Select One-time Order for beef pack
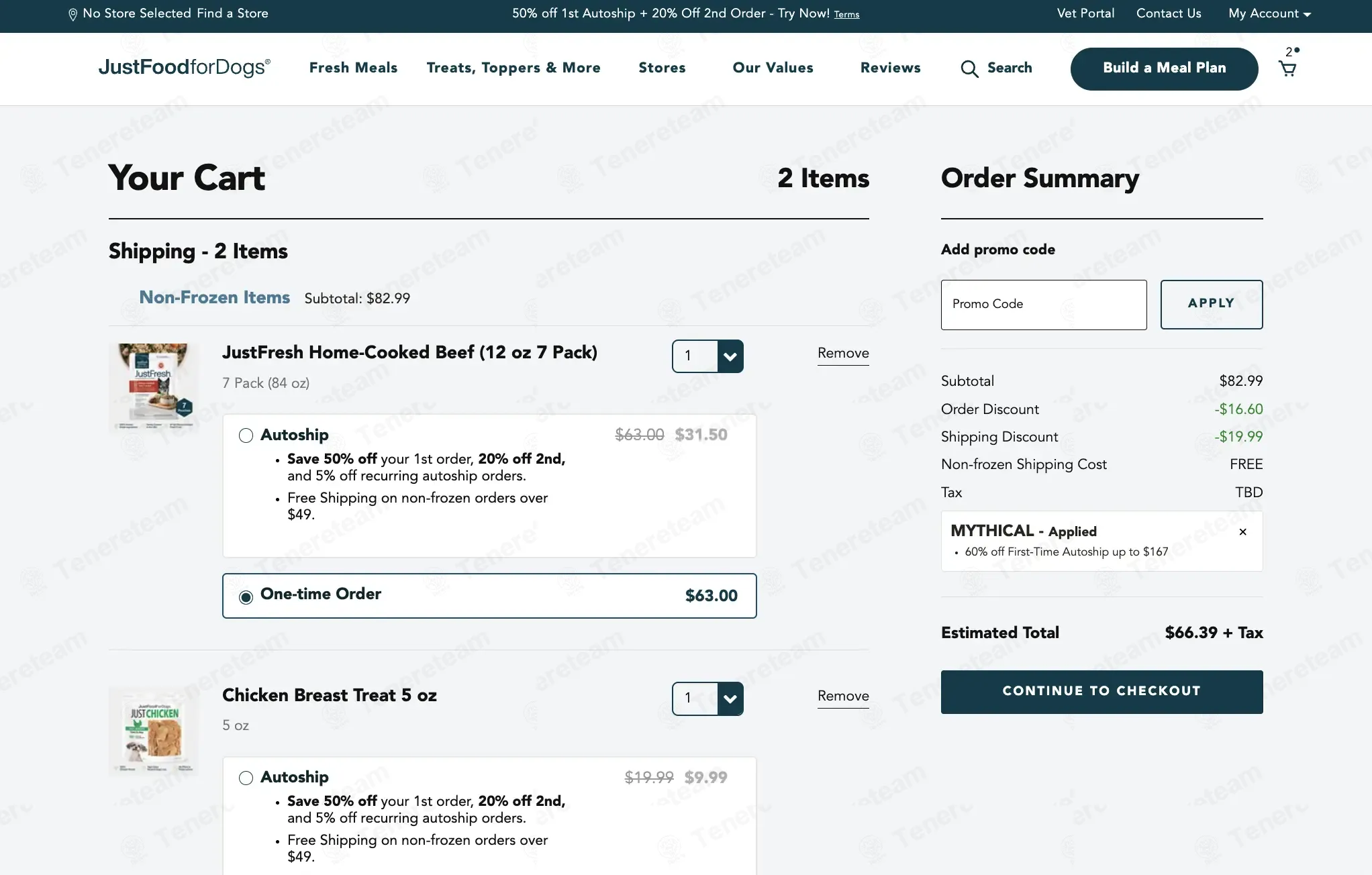This screenshot has height=875, width=1372. coord(246,597)
